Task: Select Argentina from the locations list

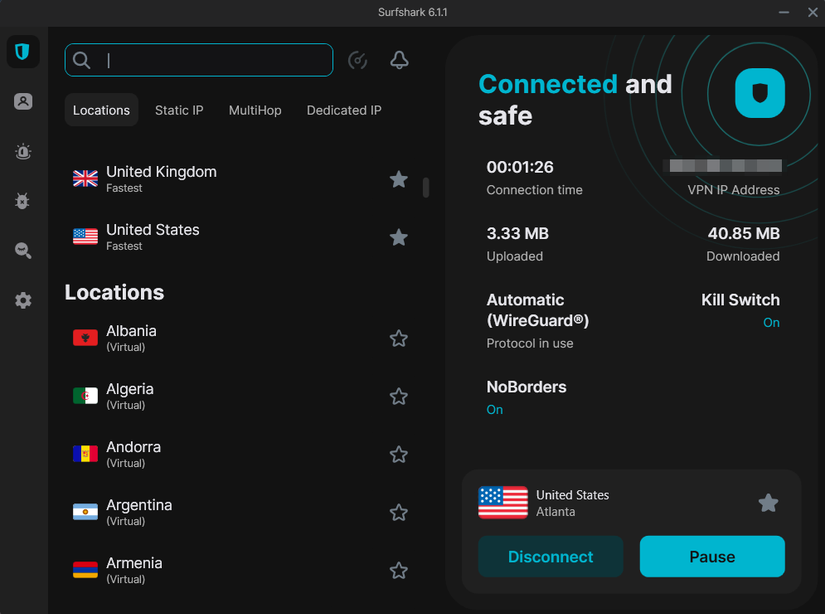Action: point(139,512)
